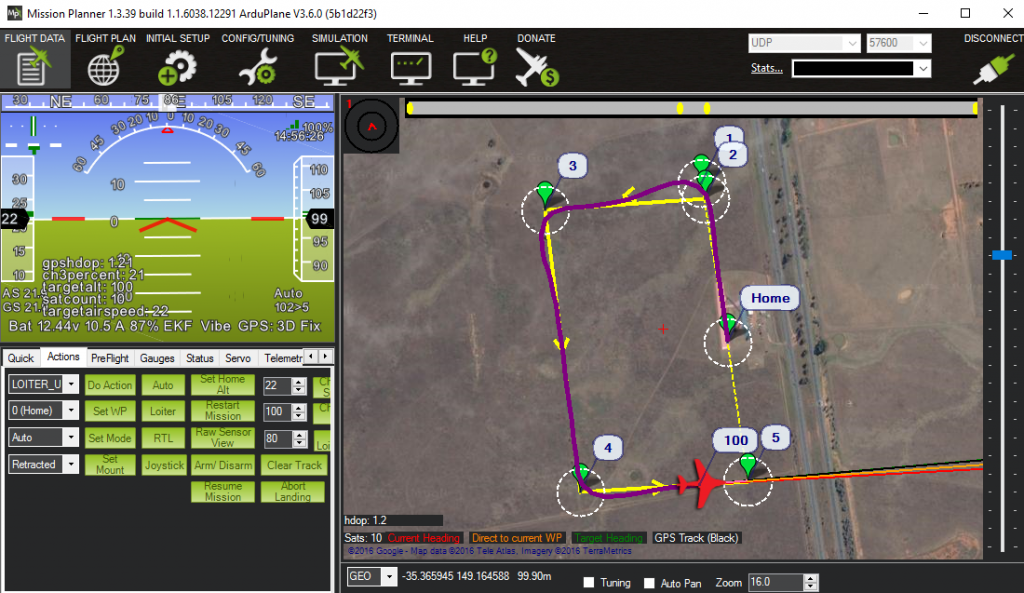Open the Terminal monitor icon
The height and width of the screenshot is (593, 1024).
coord(410,69)
